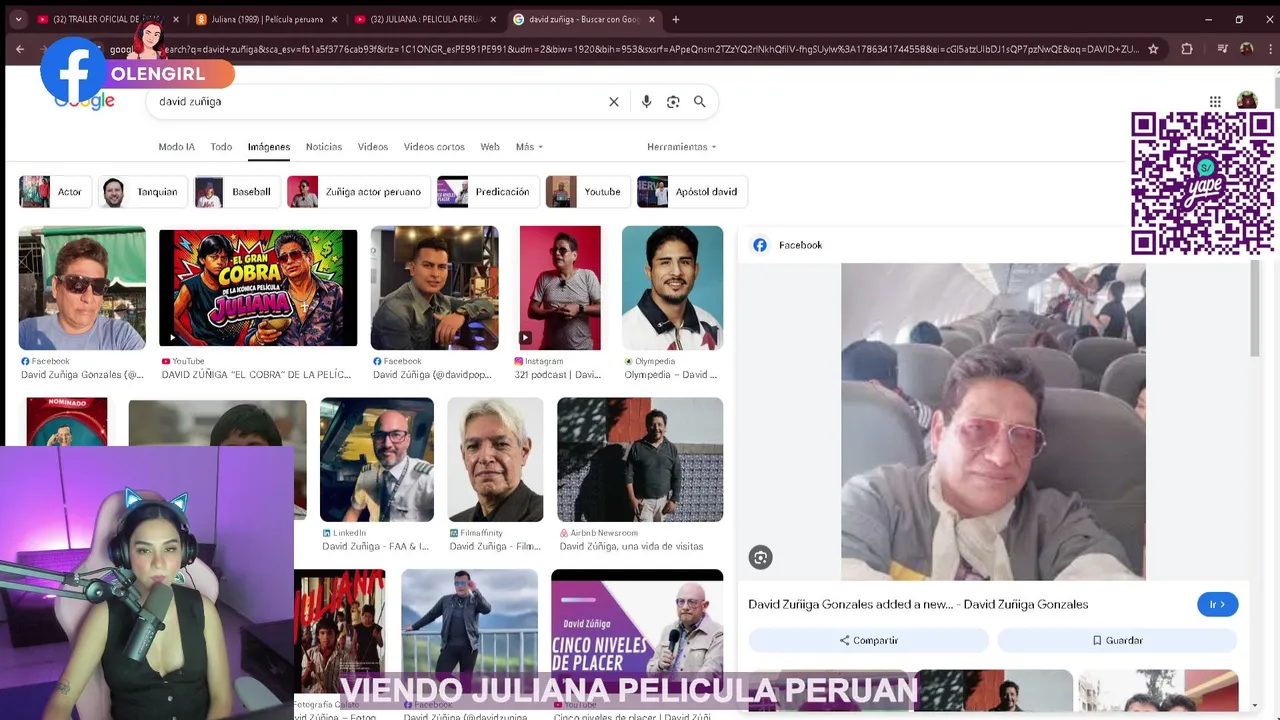Clear the search box with the X icon
The height and width of the screenshot is (720, 1280).
[614, 102]
